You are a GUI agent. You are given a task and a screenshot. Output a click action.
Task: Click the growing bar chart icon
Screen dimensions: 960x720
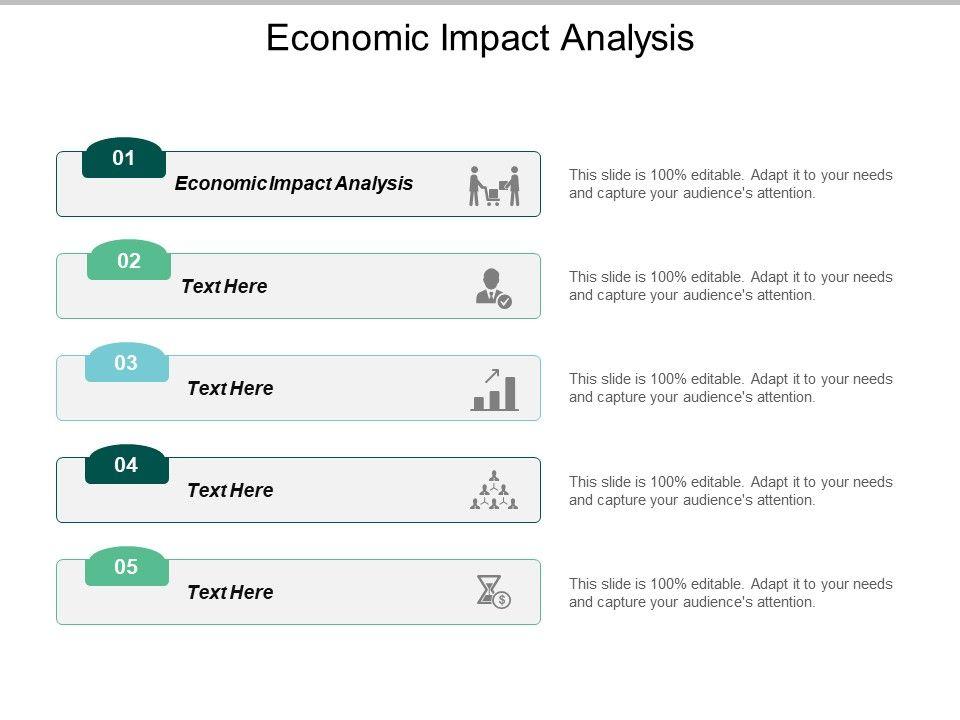coord(495,390)
